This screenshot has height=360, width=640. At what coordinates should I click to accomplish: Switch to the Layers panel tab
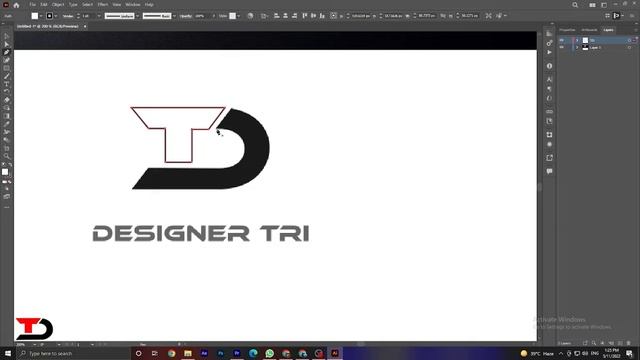click(608, 30)
